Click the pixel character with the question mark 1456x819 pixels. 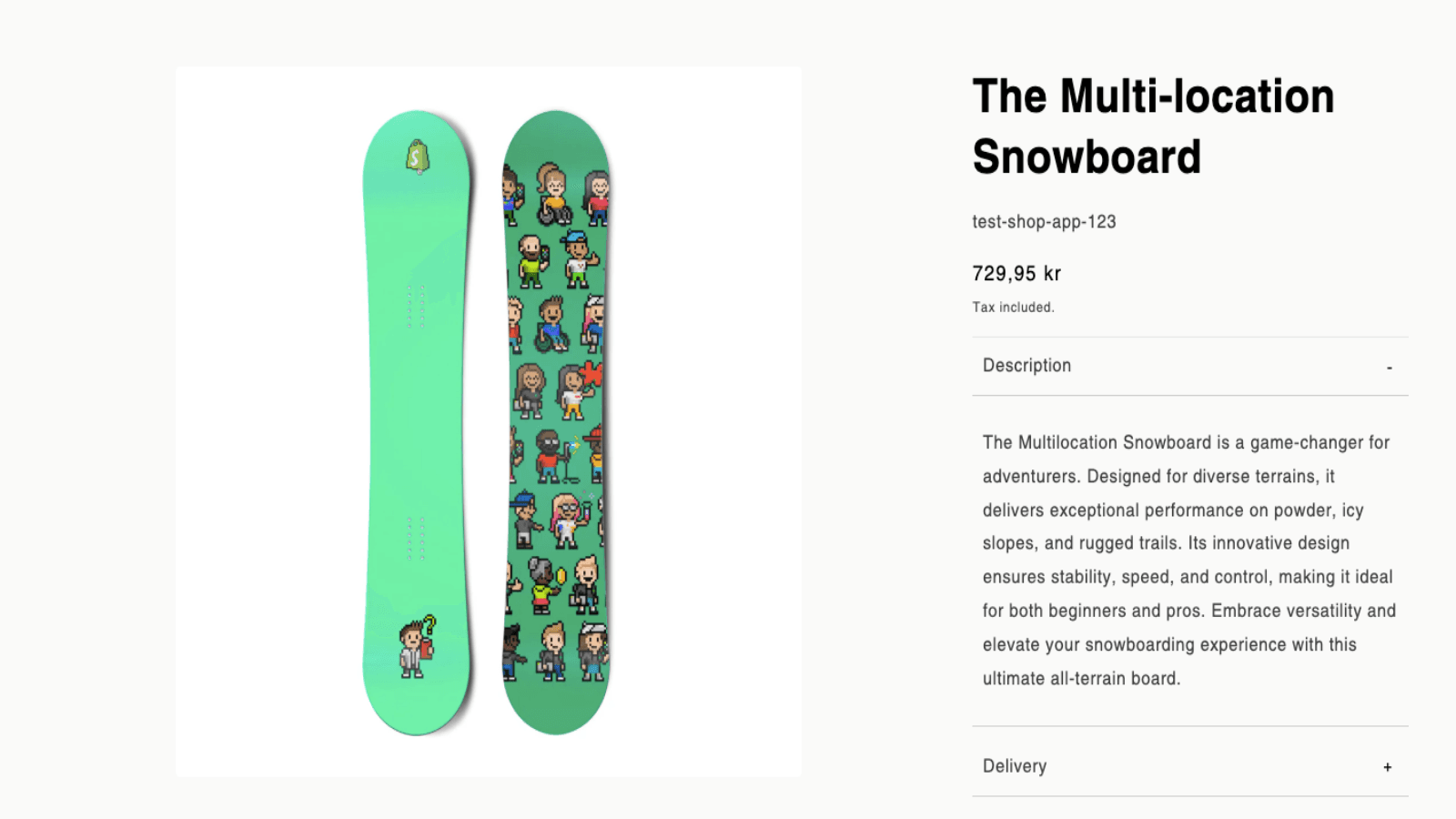point(417,646)
